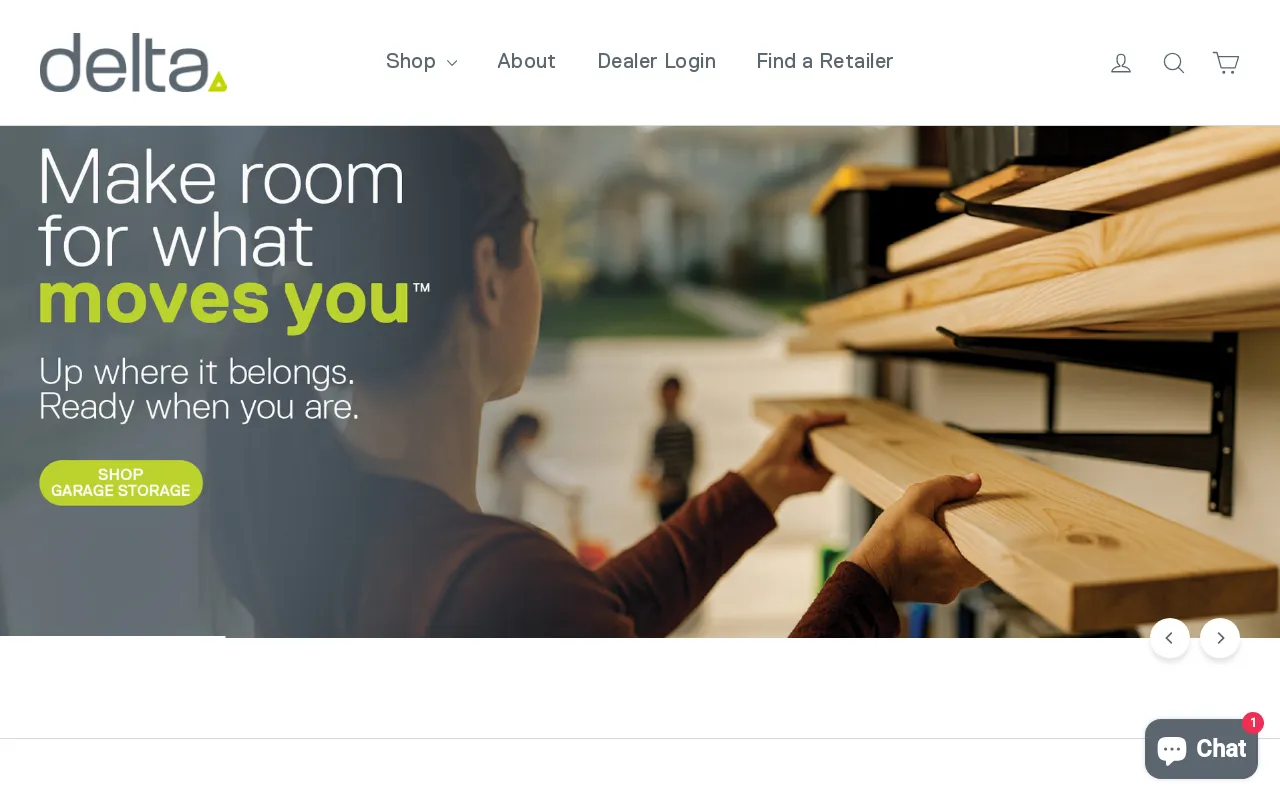Click the slideshow progress bar

[112, 637]
